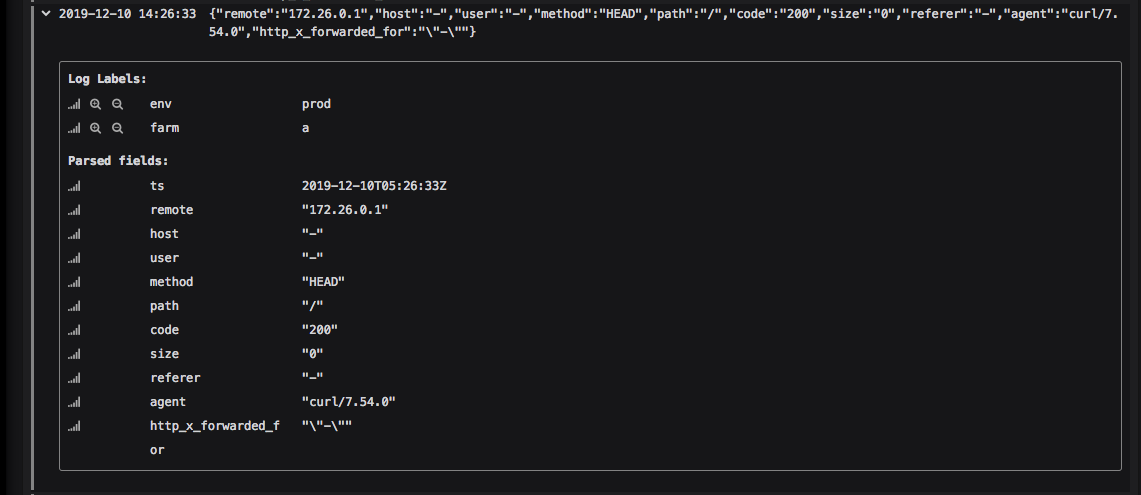Filter for farm label zoom-in icon
The width and height of the screenshot is (1141, 495).
pos(95,128)
